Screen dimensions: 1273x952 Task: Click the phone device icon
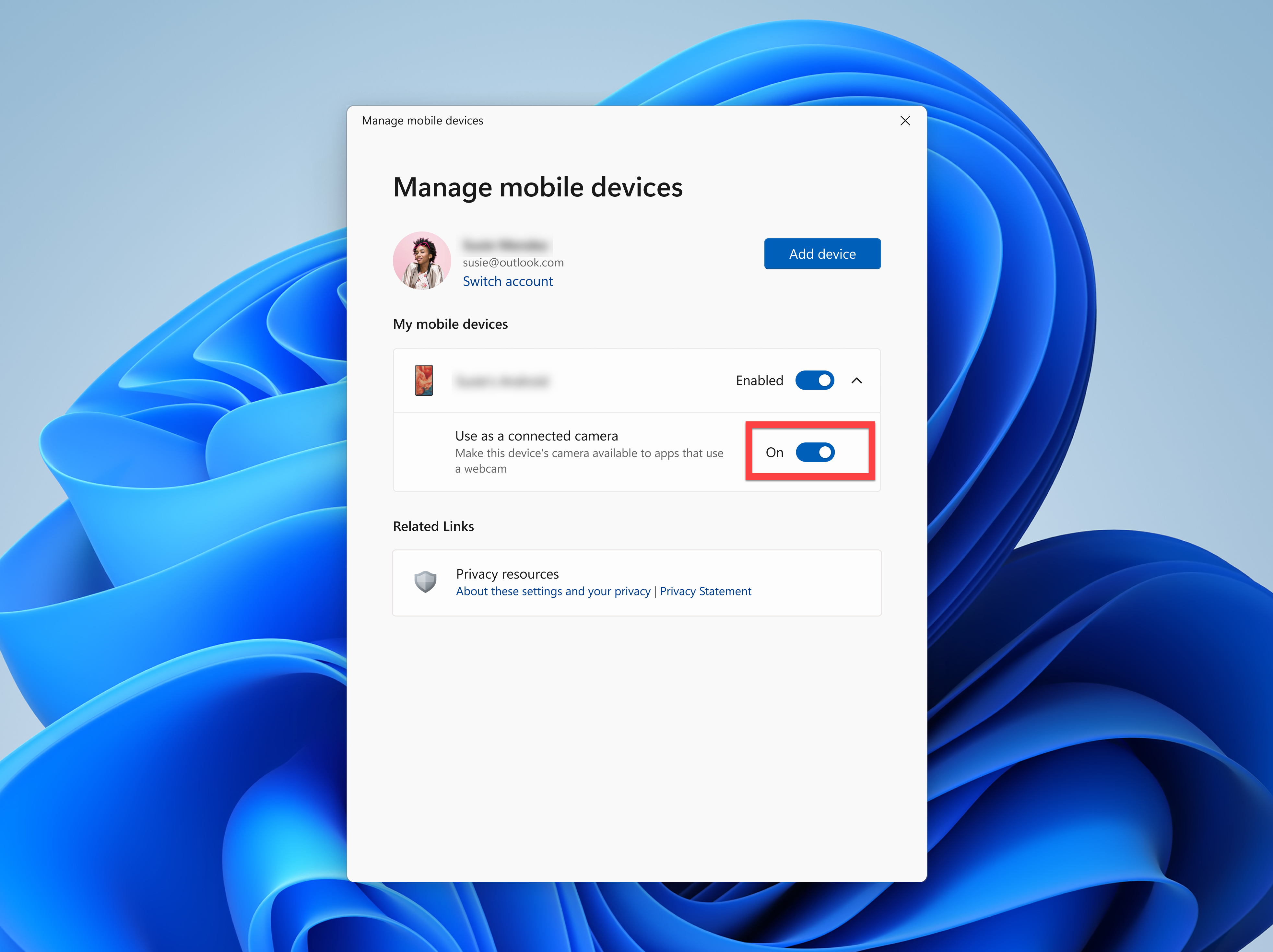click(424, 381)
